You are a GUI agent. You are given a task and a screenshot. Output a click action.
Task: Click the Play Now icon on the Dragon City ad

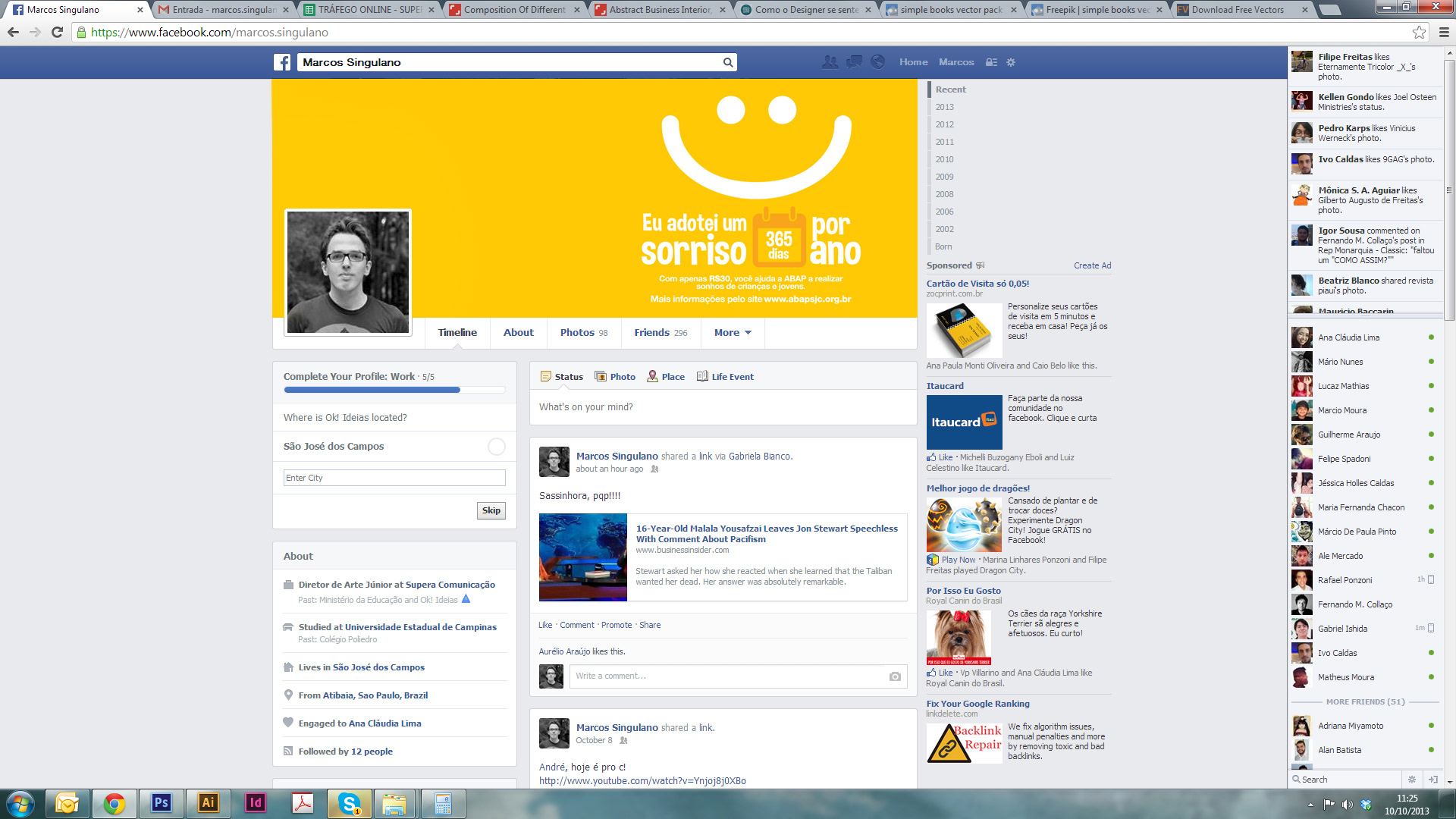click(x=932, y=560)
